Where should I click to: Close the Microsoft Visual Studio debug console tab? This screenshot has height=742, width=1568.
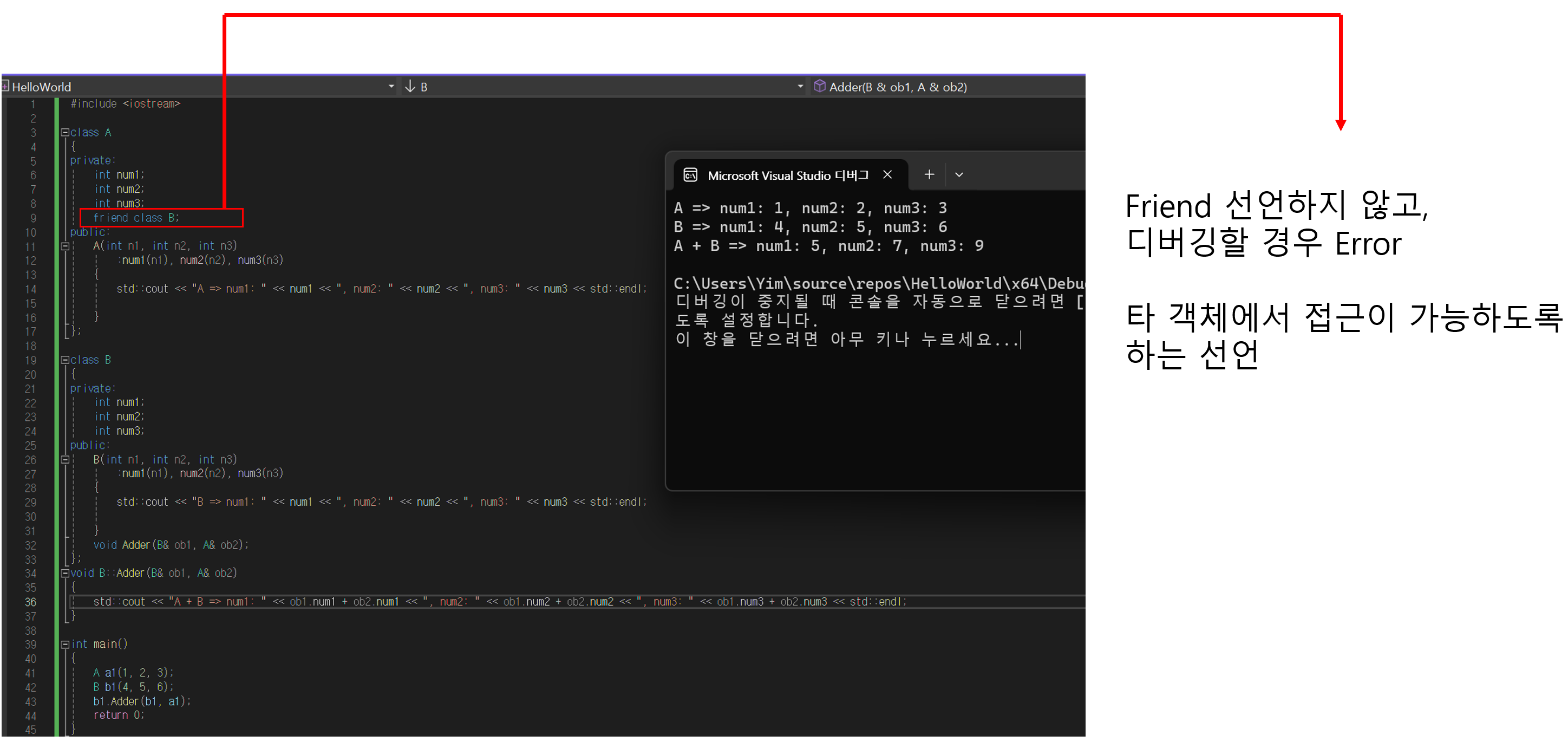pos(887,175)
